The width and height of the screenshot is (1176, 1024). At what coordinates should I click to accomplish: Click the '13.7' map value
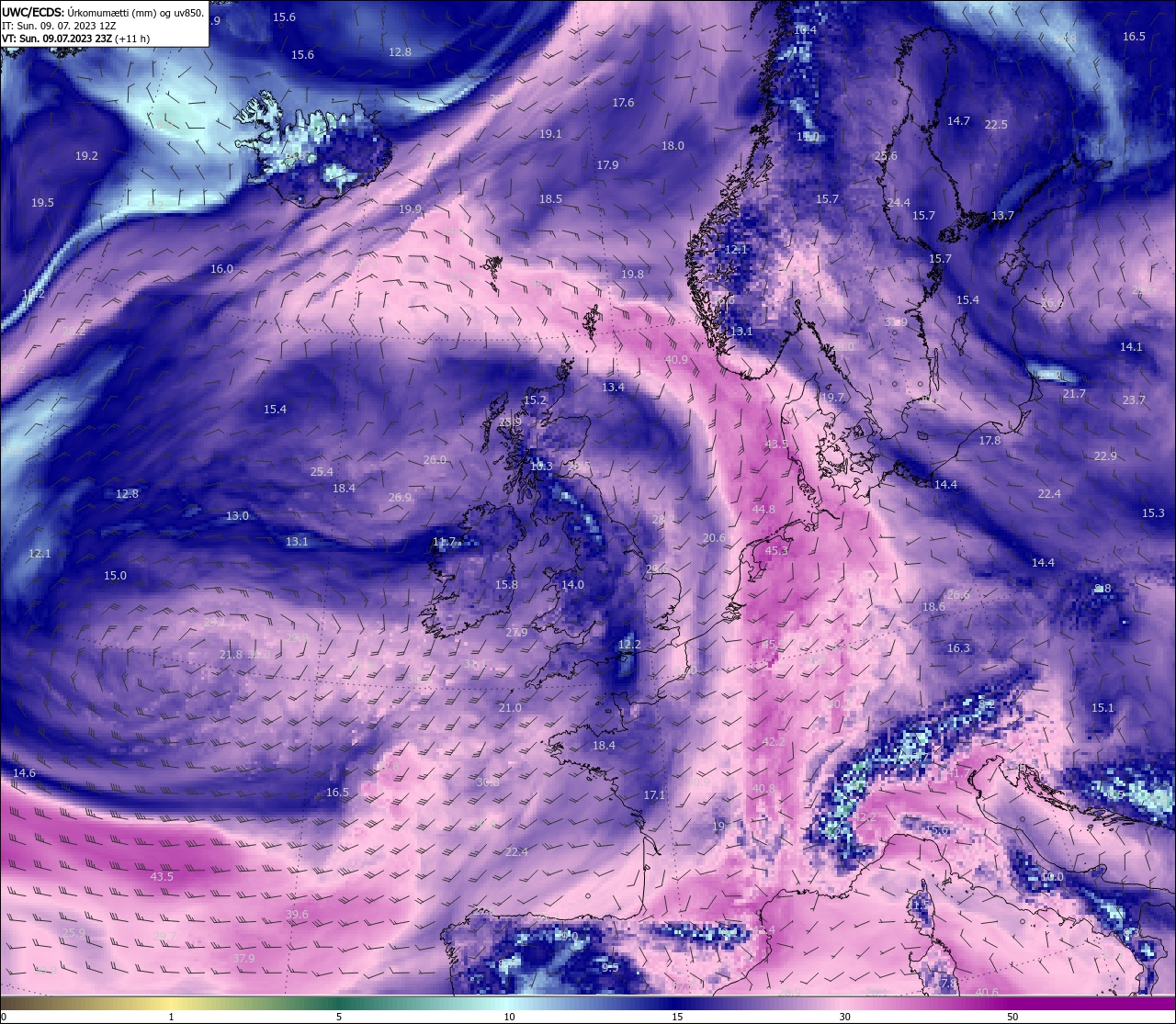1002,216
